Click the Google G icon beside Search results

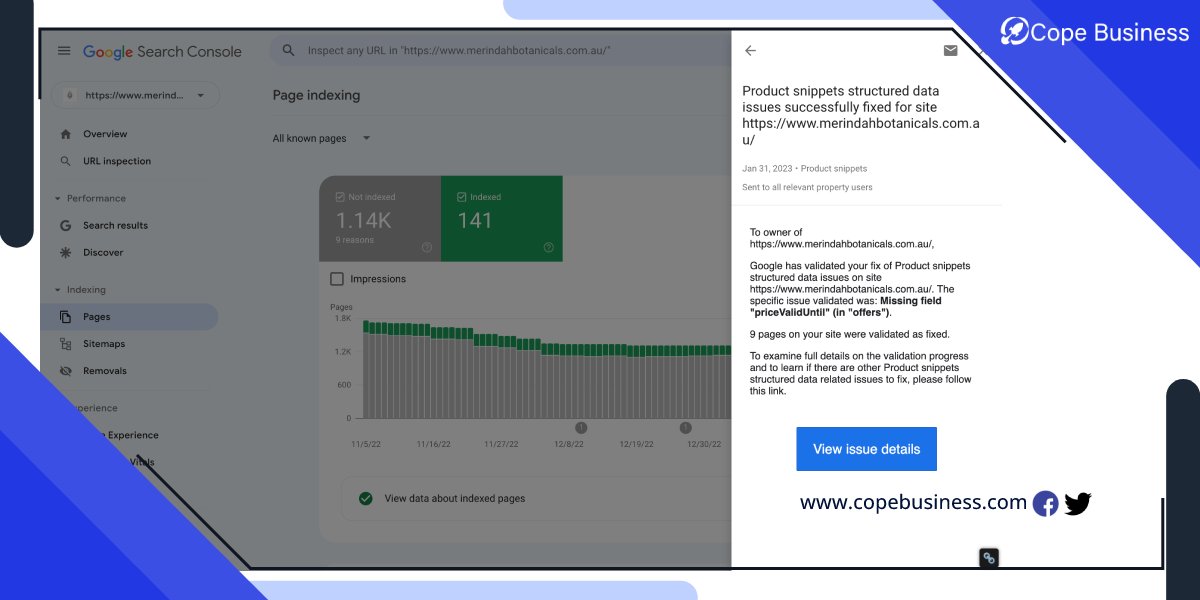(x=66, y=225)
